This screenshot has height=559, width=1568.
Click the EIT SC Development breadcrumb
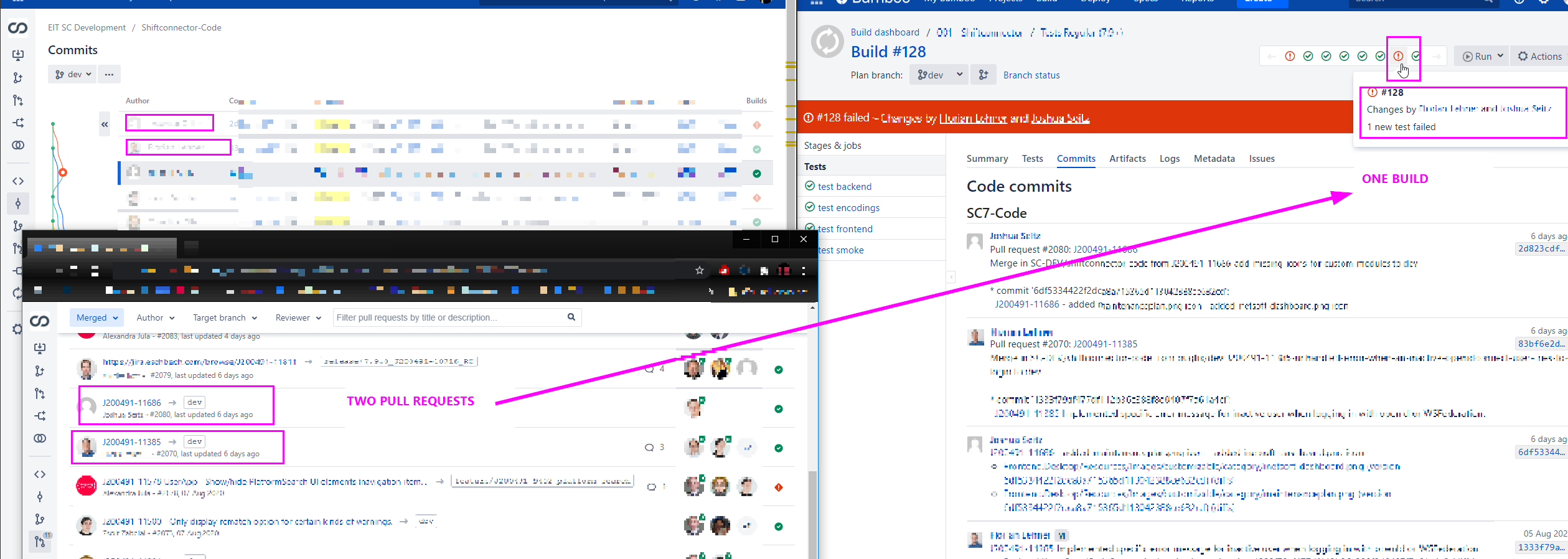(x=87, y=27)
